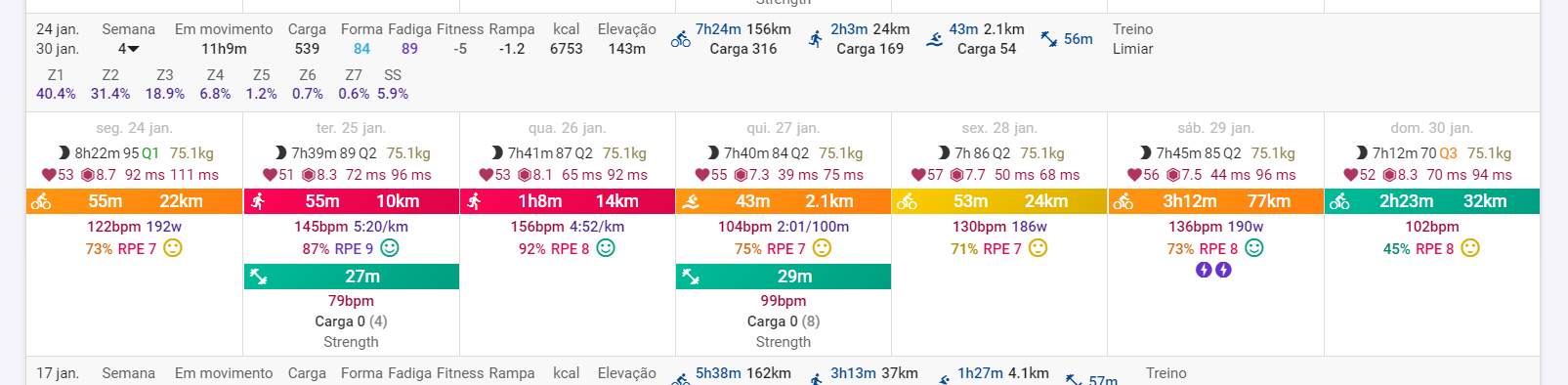Click the running icon on Tuesday's 10km run

(x=258, y=201)
